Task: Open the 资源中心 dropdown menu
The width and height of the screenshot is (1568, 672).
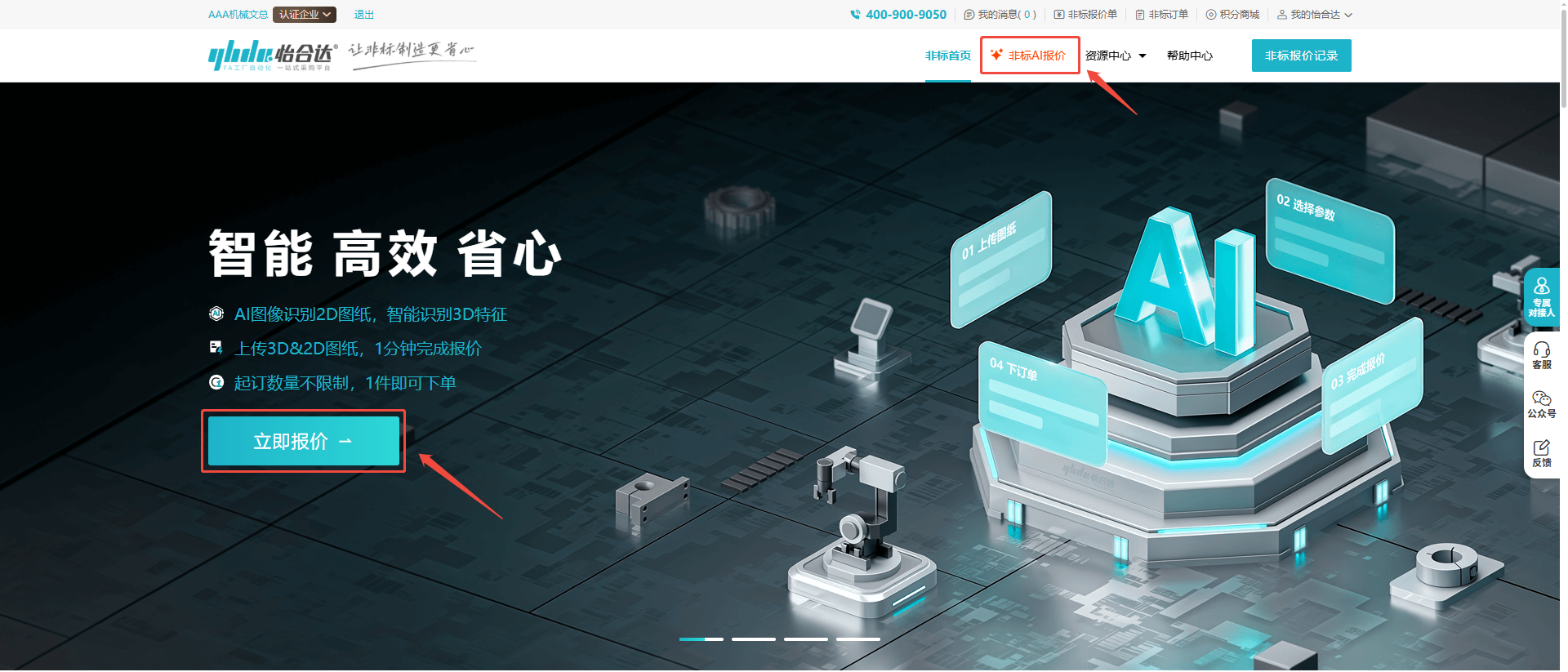Action: pyautogui.click(x=1115, y=56)
